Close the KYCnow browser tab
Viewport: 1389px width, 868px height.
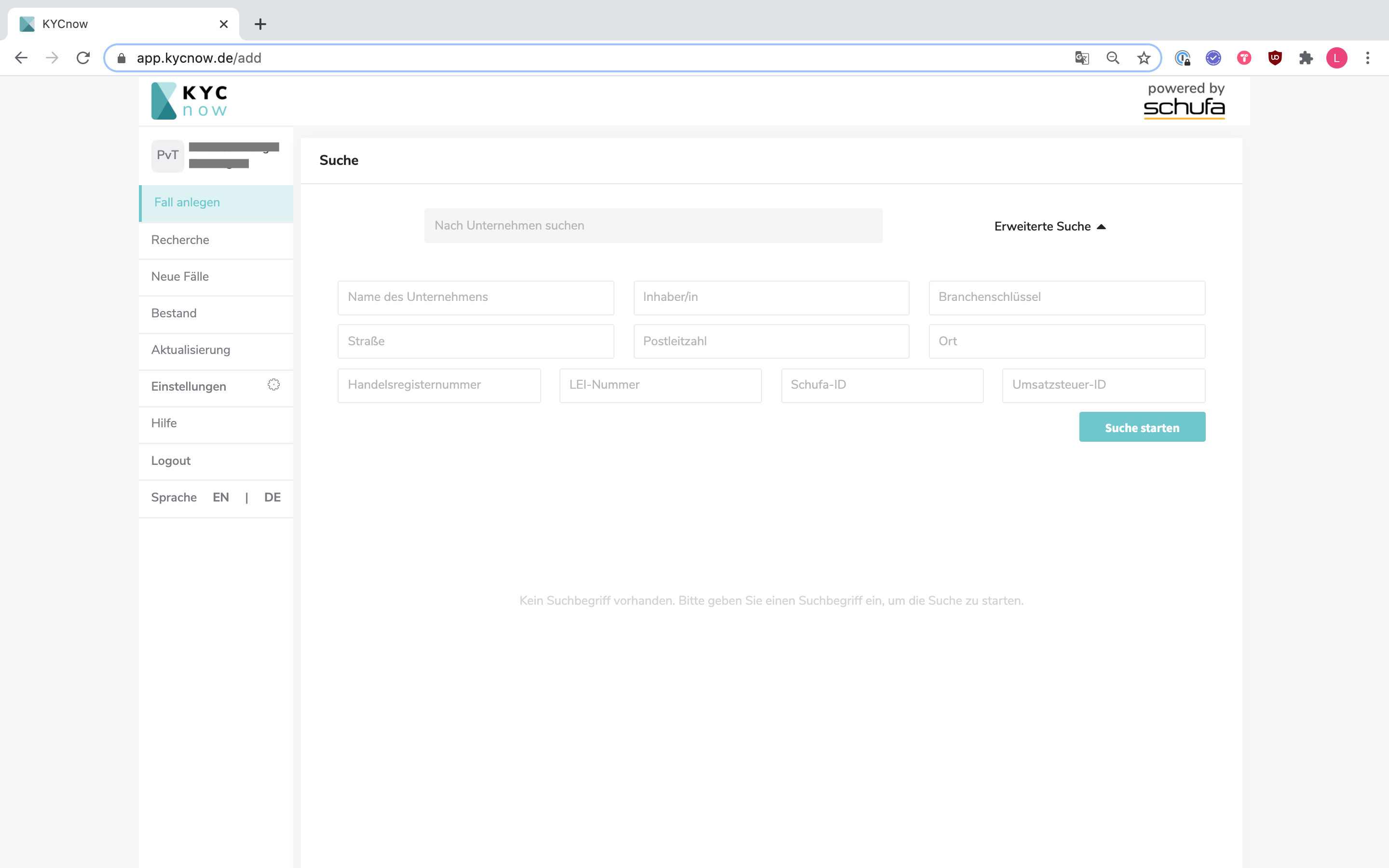[224, 24]
